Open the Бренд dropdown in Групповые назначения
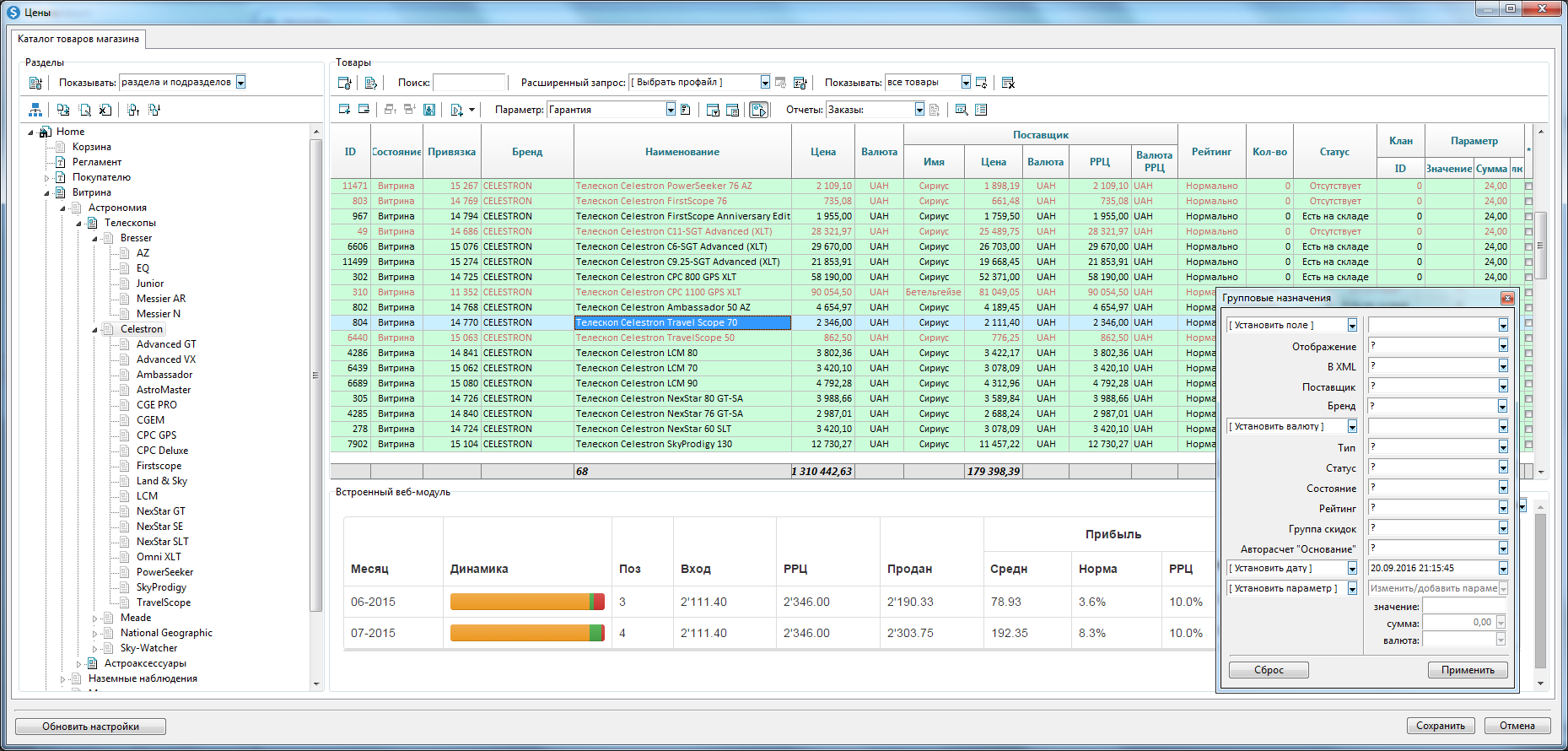The image size is (1568, 751). tap(1503, 407)
